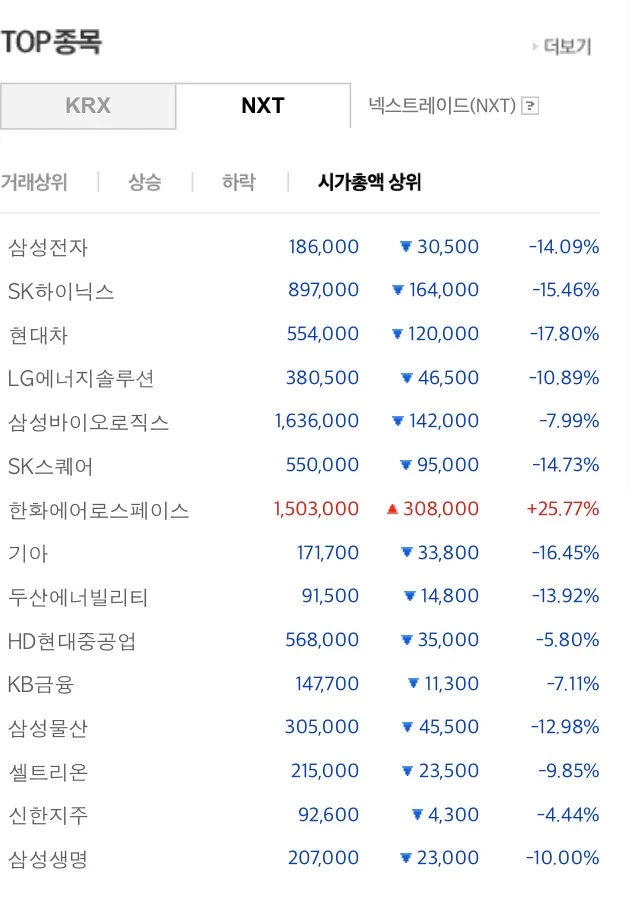Select the 시가총액 상위 filter

369,182
